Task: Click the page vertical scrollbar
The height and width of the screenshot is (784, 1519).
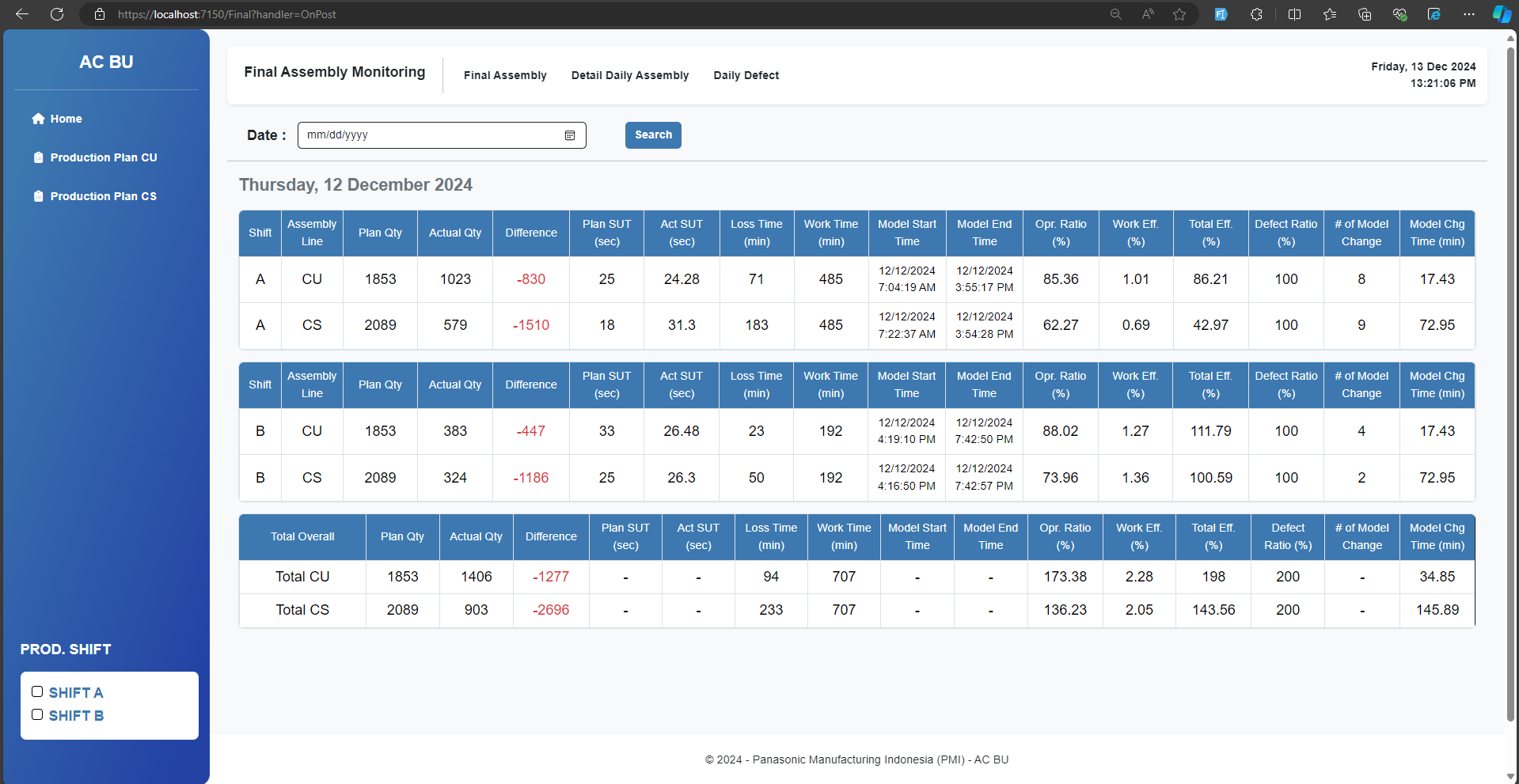Action: (x=1511, y=384)
